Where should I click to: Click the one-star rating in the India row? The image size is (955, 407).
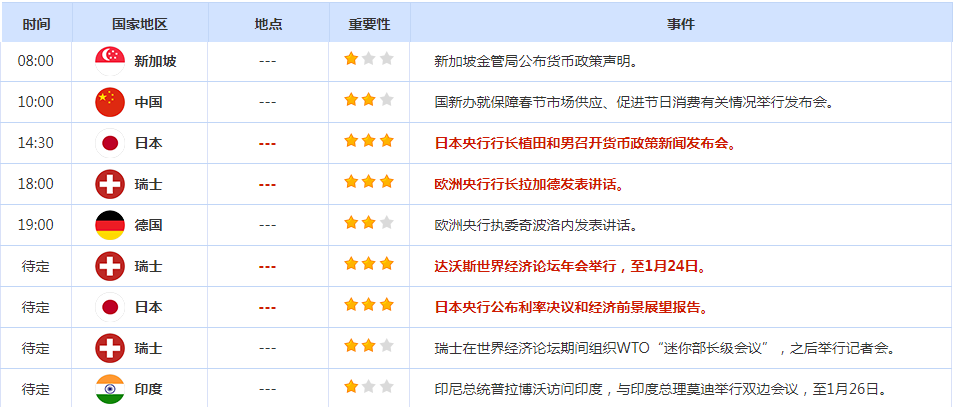coord(369,387)
